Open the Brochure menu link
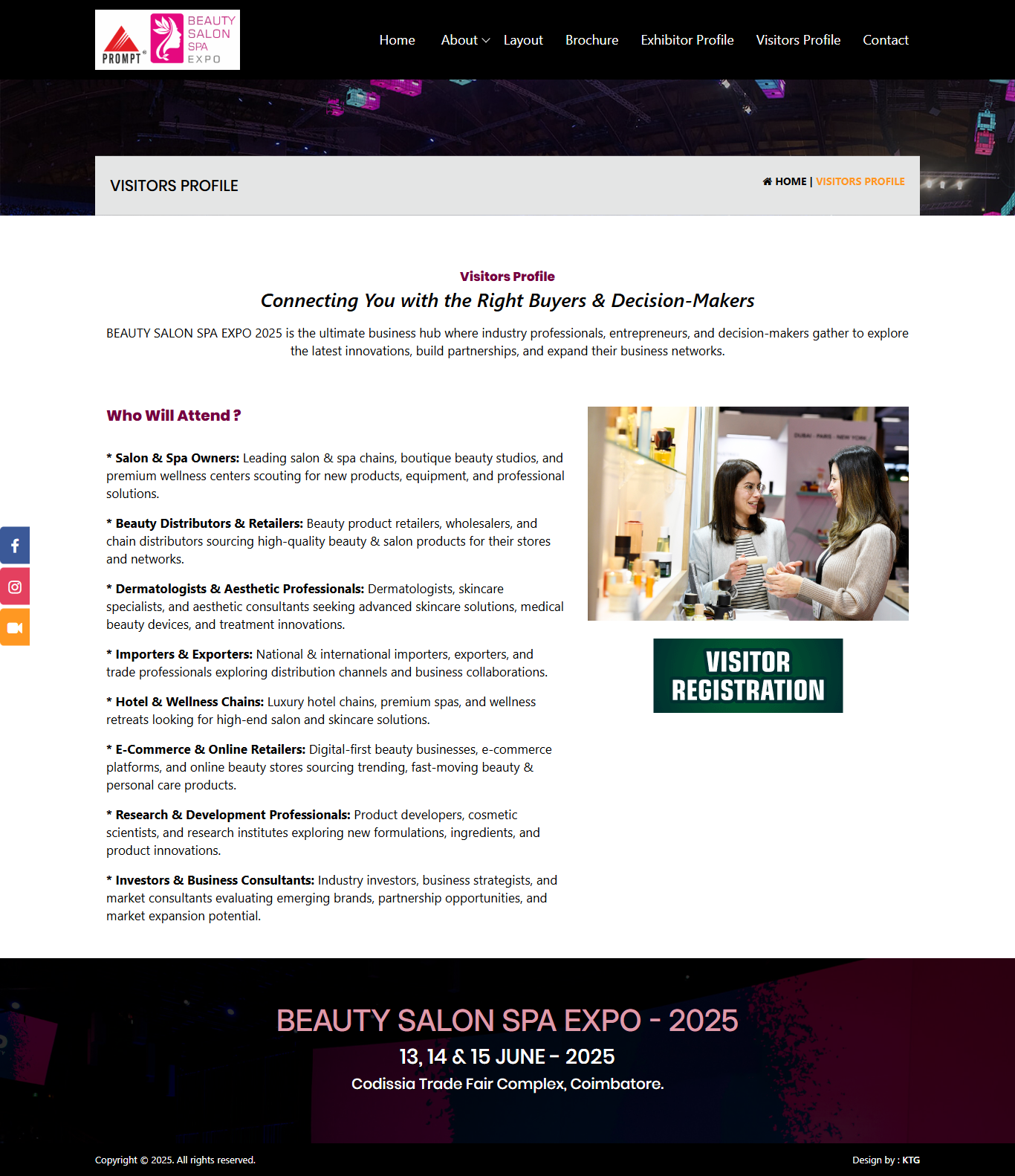This screenshot has width=1015, height=1176. click(x=591, y=40)
